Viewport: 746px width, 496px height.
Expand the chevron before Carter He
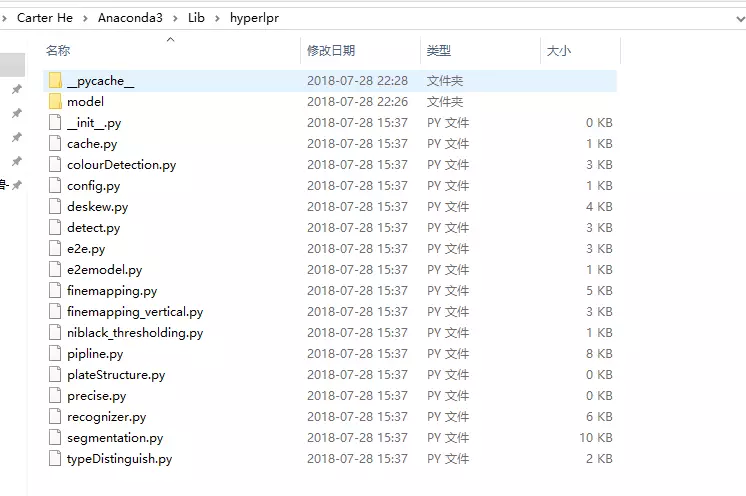[x=4, y=18]
